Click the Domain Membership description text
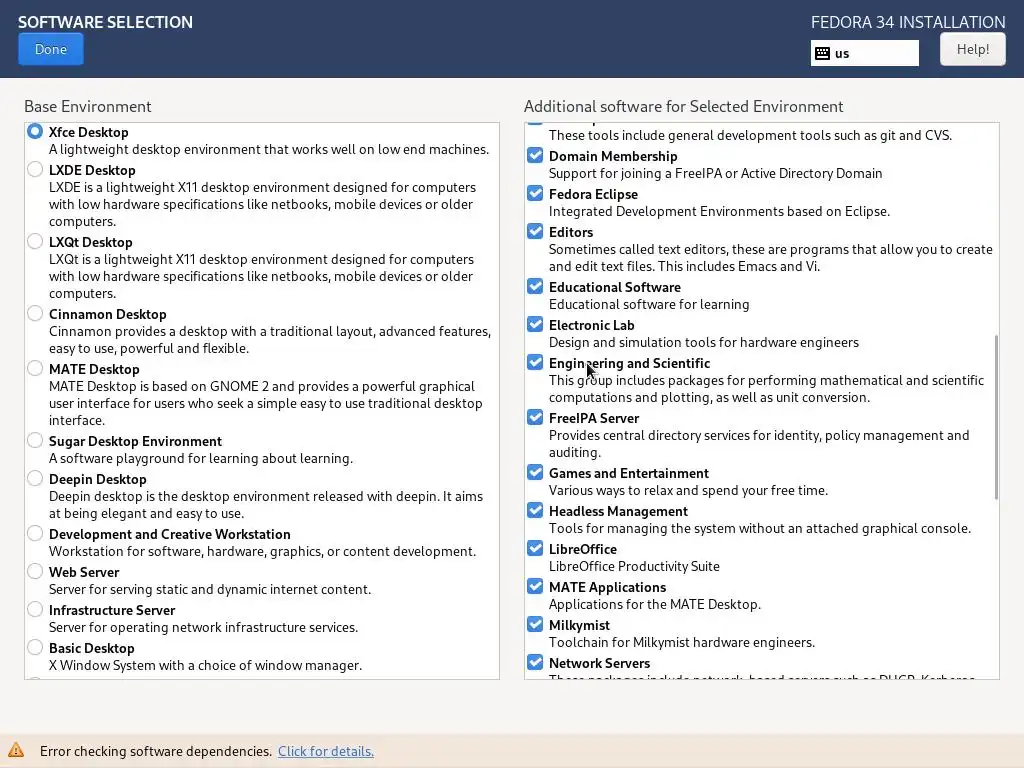This screenshot has width=1024, height=768. tap(715, 173)
